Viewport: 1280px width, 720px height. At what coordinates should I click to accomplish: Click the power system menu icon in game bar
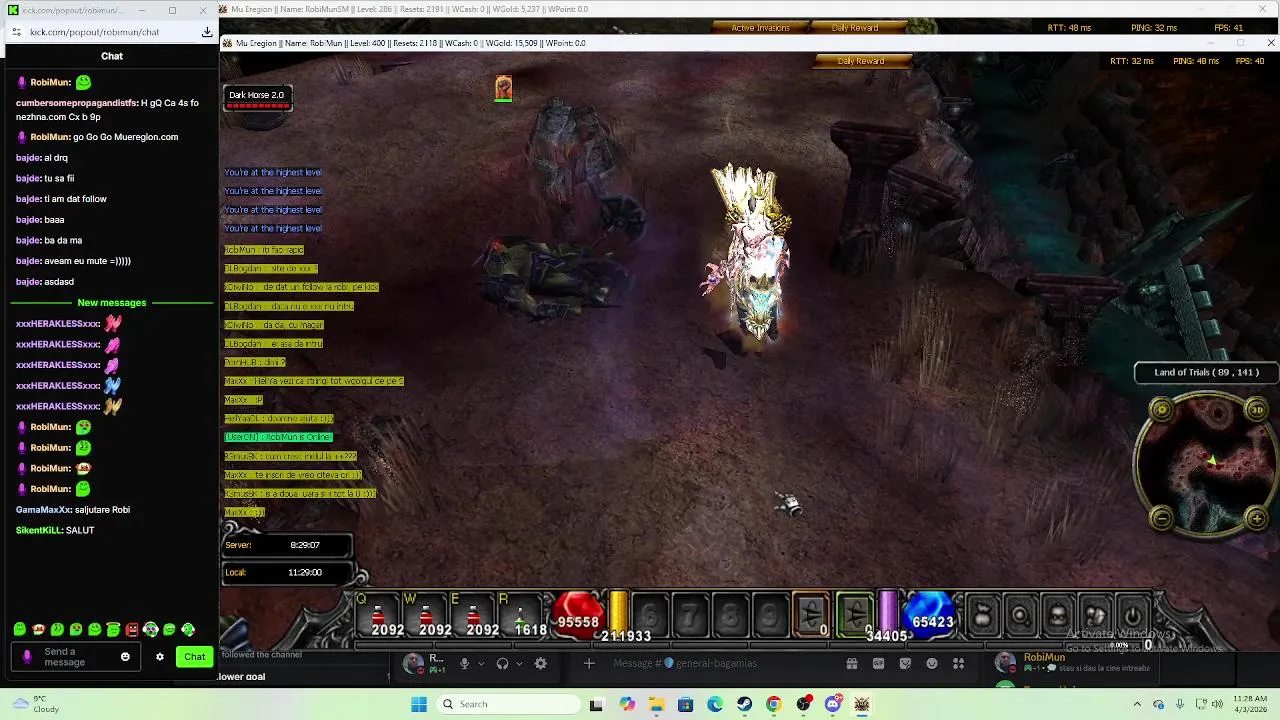(1132, 616)
